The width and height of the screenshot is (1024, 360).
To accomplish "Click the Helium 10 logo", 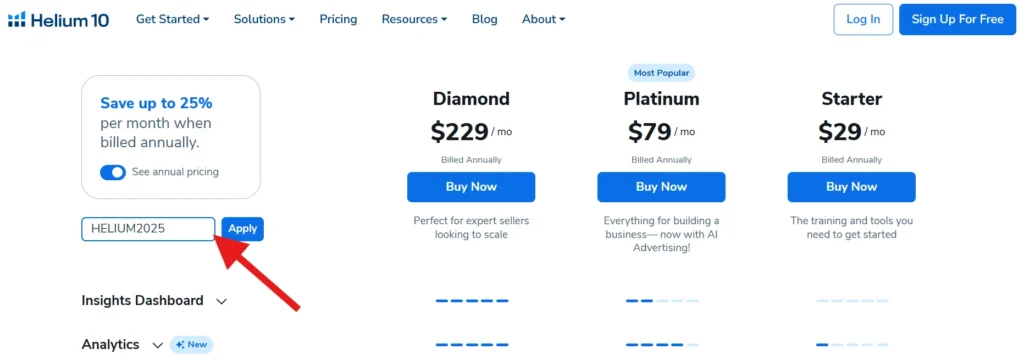I will point(58,20).
